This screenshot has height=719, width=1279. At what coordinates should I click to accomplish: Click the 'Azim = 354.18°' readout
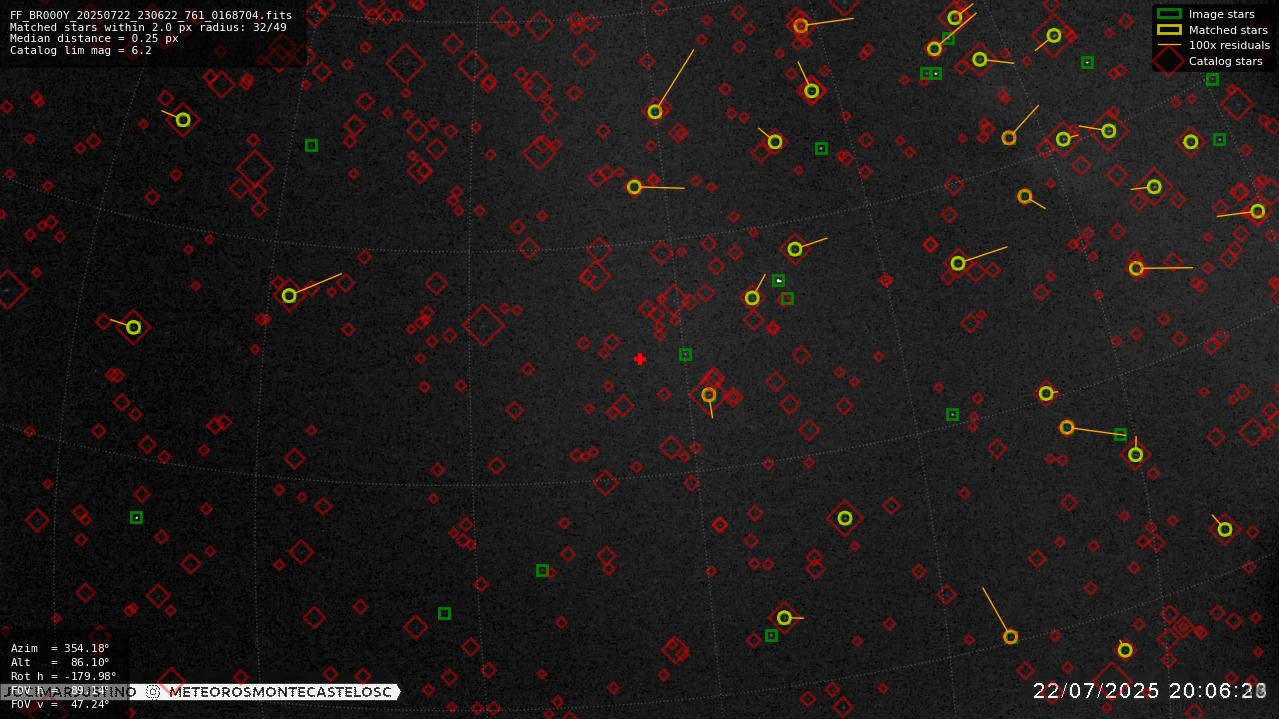(60, 648)
